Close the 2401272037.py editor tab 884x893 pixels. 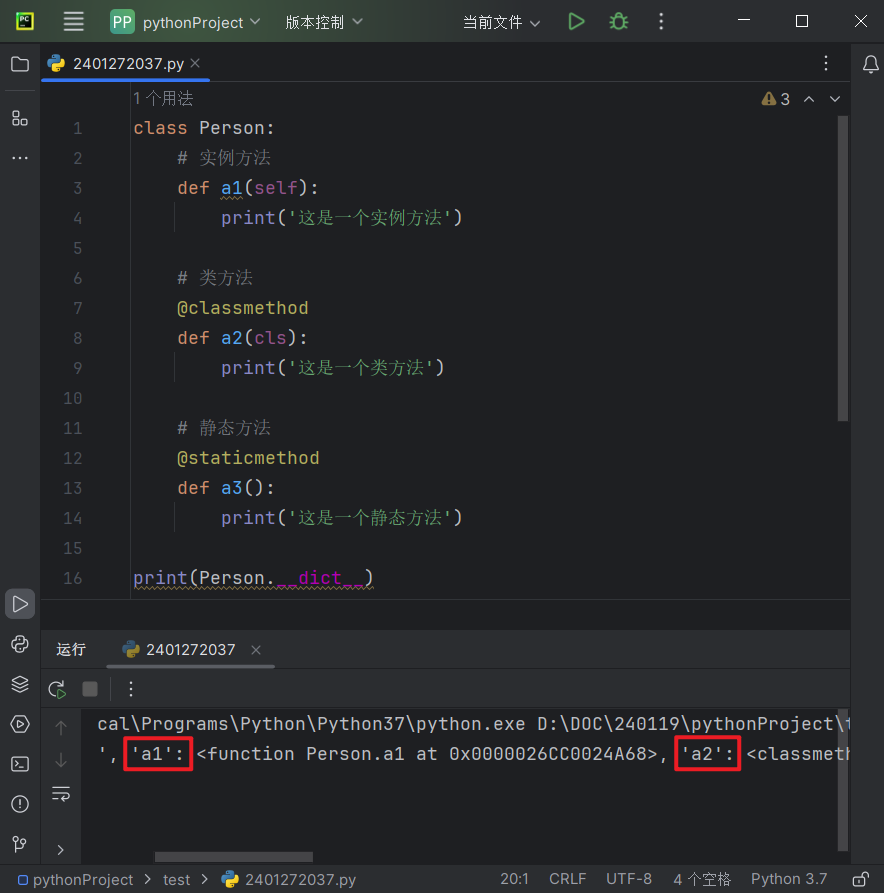click(195, 63)
